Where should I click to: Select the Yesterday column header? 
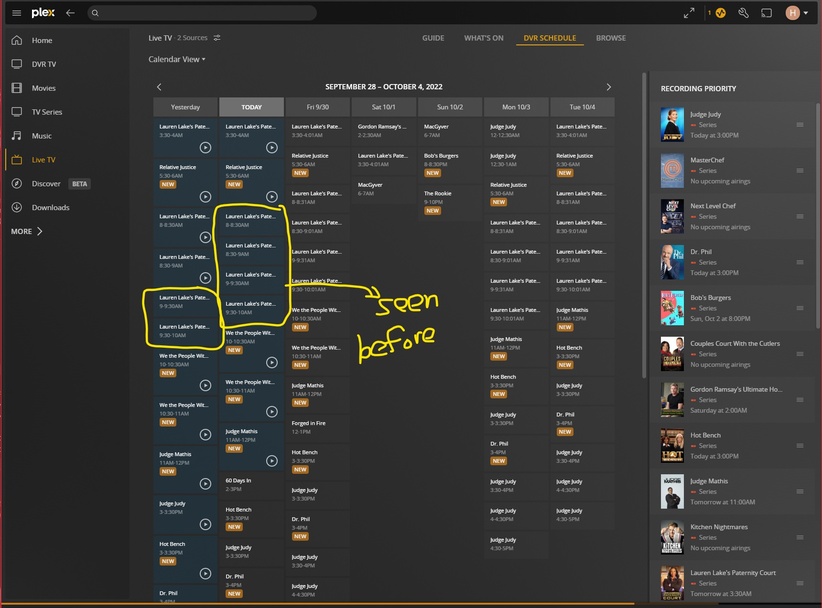(x=185, y=107)
